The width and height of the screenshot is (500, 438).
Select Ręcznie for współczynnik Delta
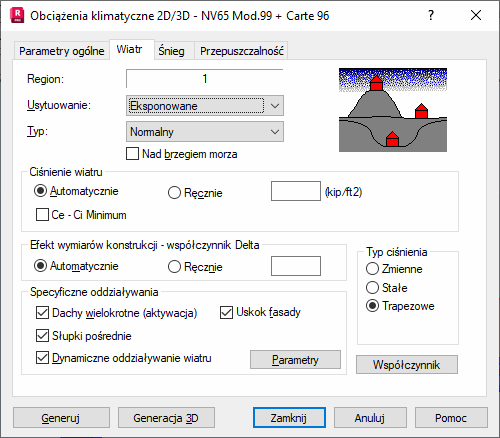[174, 267]
